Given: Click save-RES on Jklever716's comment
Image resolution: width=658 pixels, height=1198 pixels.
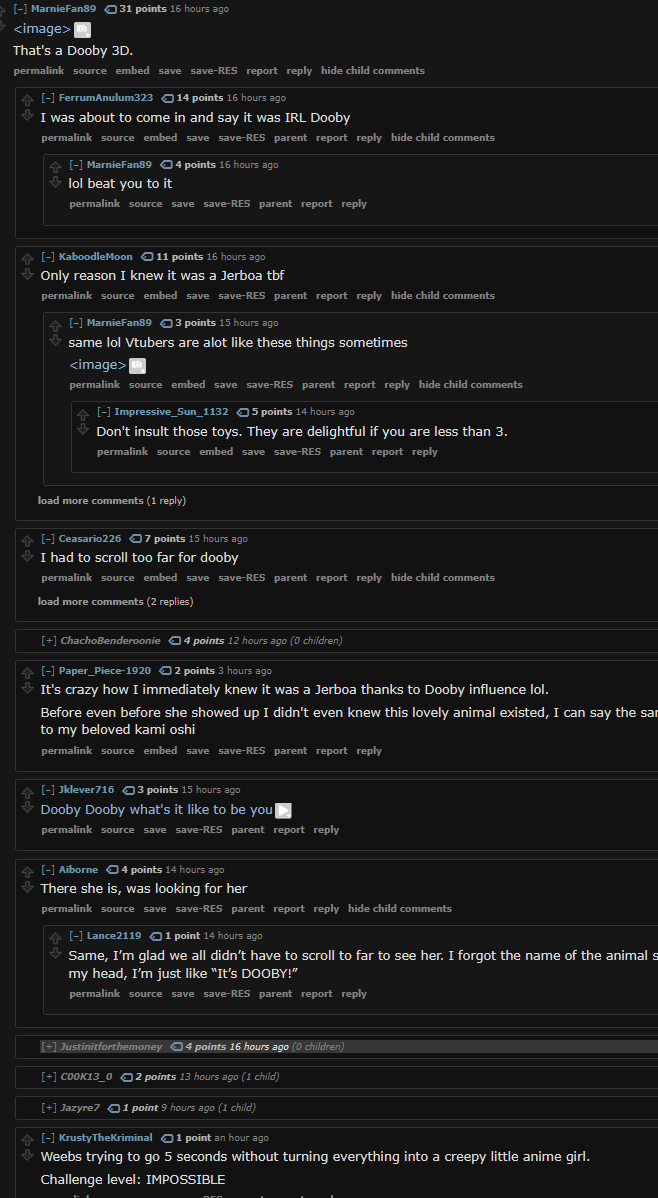Looking at the screenshot, I should pos(199,830).
